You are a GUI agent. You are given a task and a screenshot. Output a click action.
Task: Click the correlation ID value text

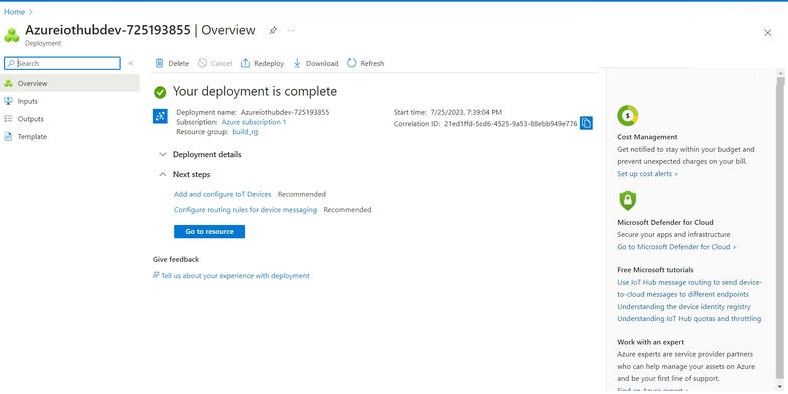tap(511, 124)
